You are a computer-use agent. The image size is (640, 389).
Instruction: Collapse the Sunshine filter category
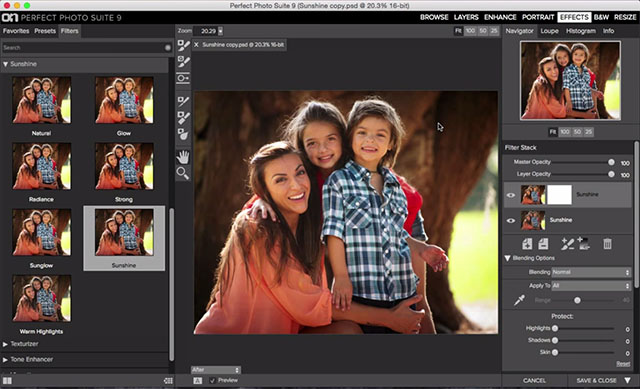point(6,64)
